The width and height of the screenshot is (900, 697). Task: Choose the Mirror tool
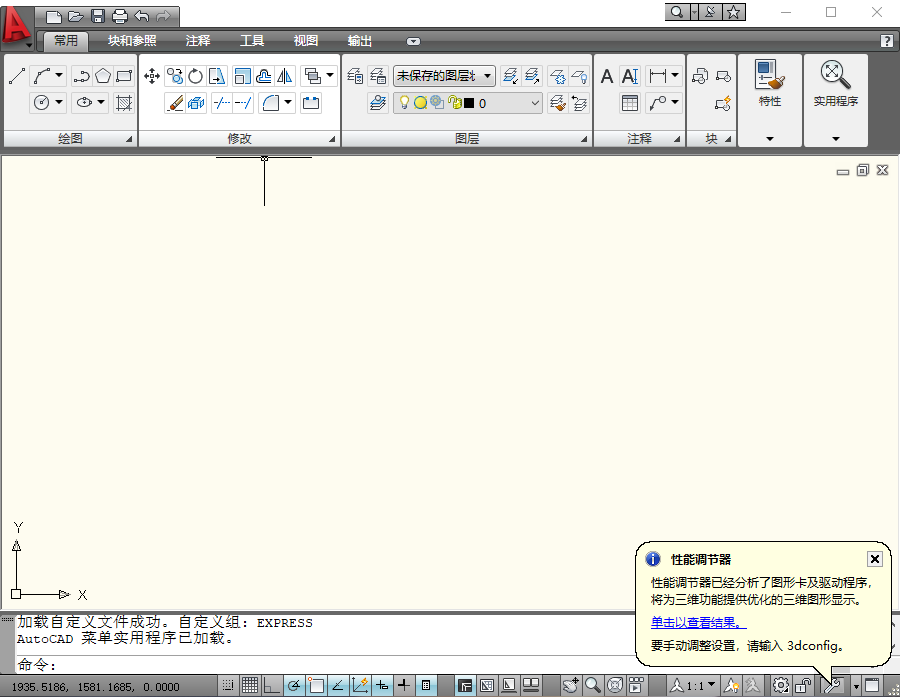285,76
